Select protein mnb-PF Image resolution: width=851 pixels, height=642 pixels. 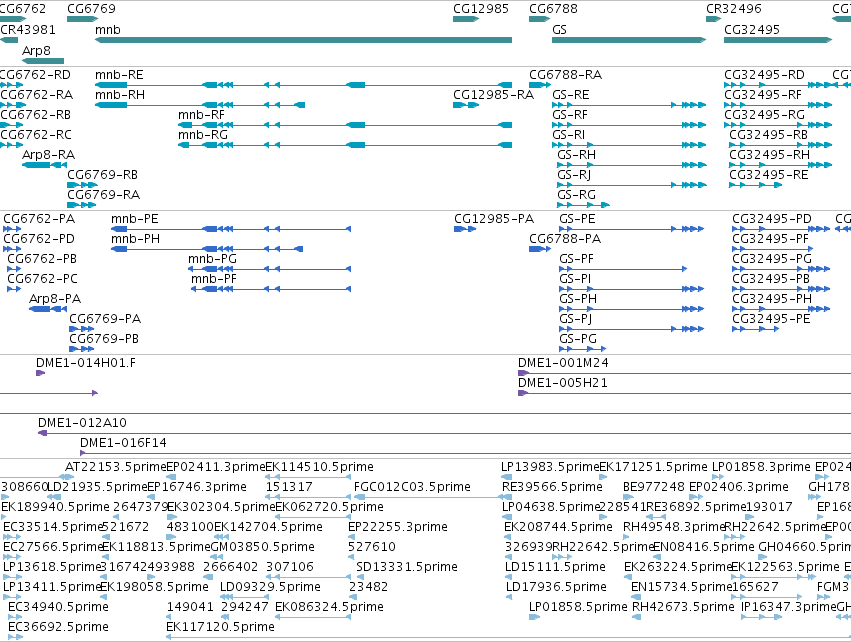coord(271,289)
